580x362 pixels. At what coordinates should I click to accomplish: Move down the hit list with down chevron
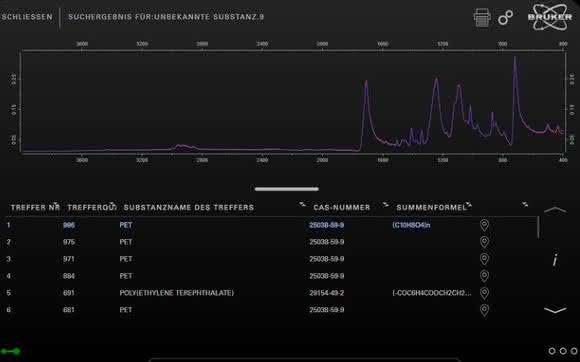point(555,310)
